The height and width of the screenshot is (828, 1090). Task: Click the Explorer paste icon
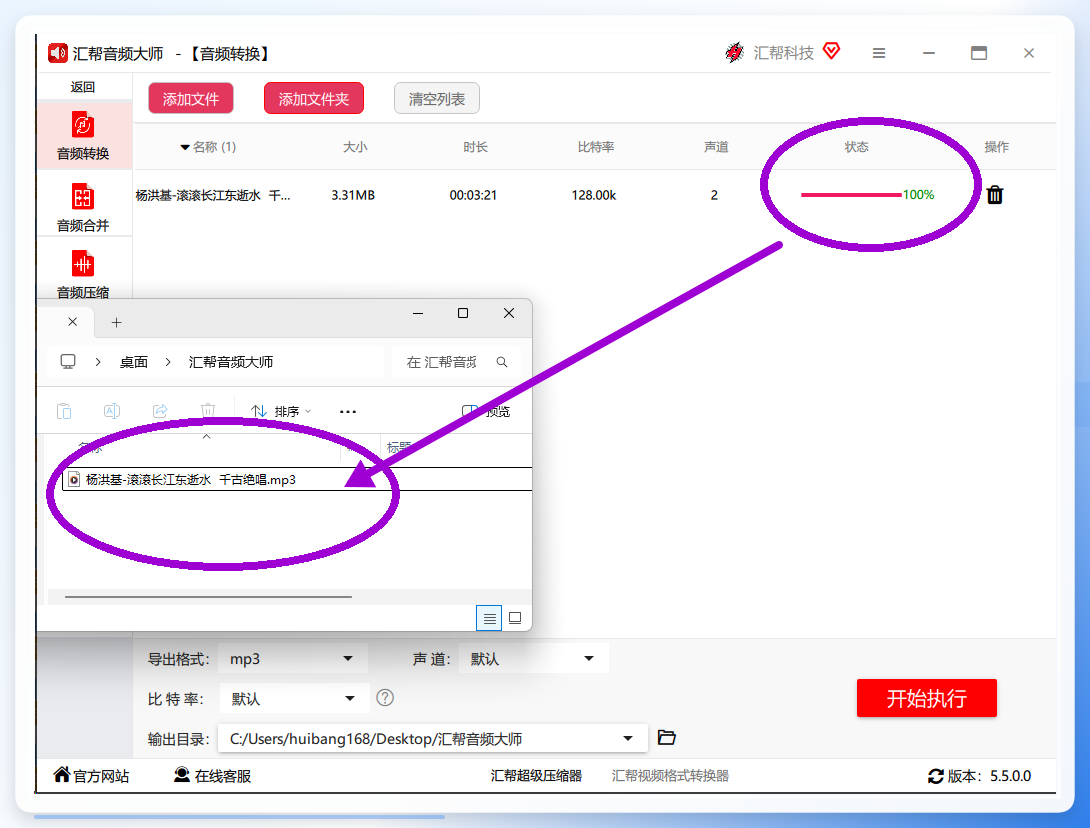coord(64,411)
